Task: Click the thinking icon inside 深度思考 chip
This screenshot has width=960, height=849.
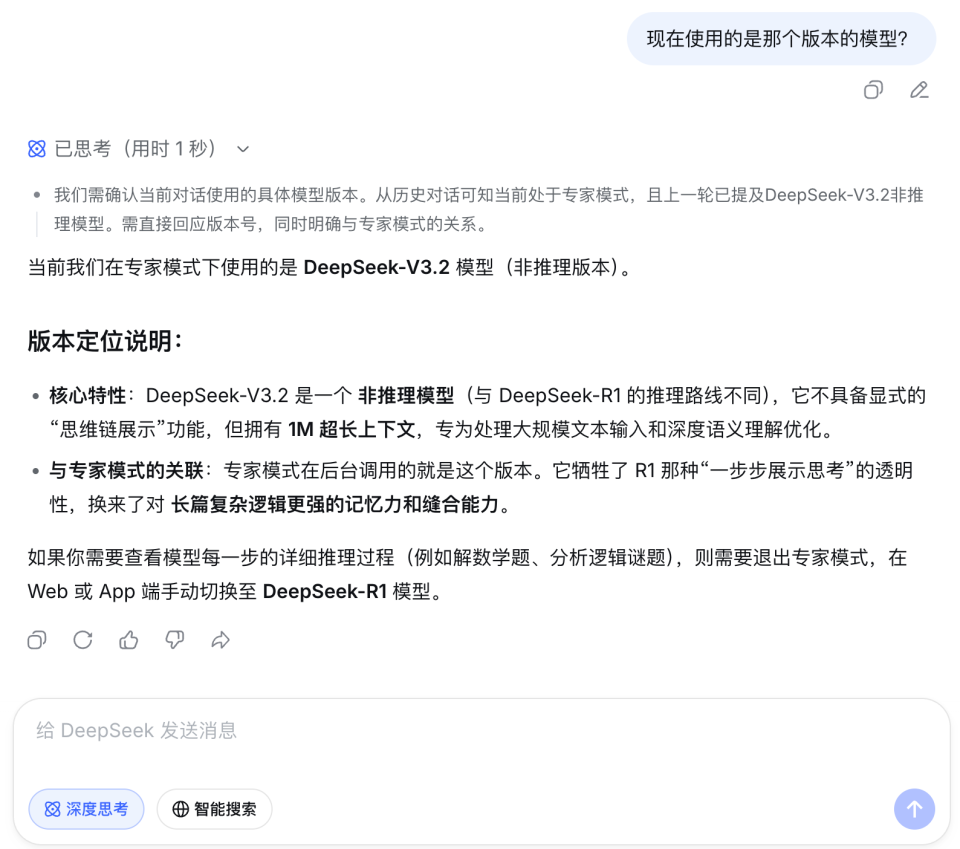Action: pyautogui.click(x=53, y=809)
